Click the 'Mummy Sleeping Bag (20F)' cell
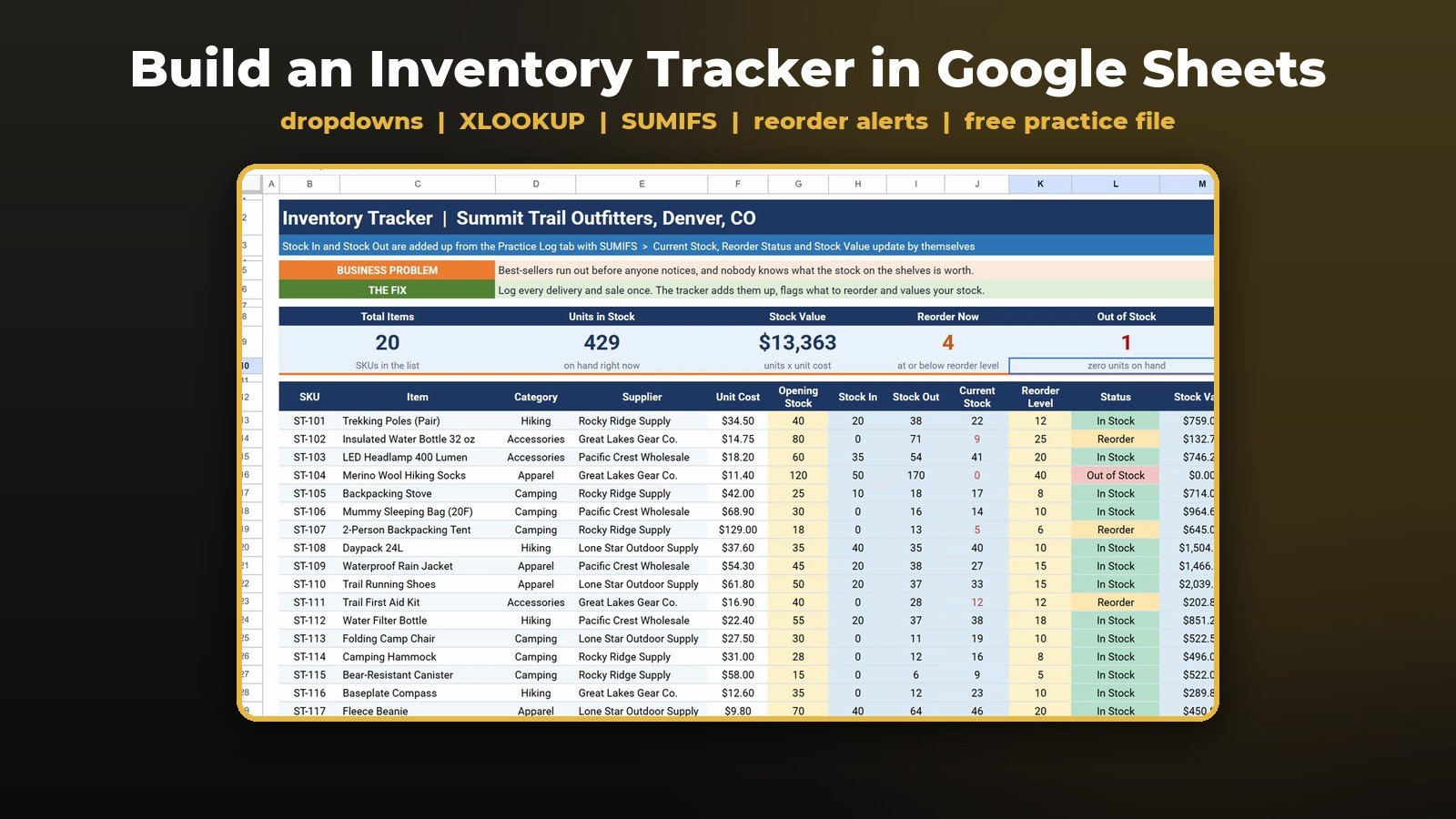Image resolution: width=1456 pixels, height=819 pixels. click(418, 511)
